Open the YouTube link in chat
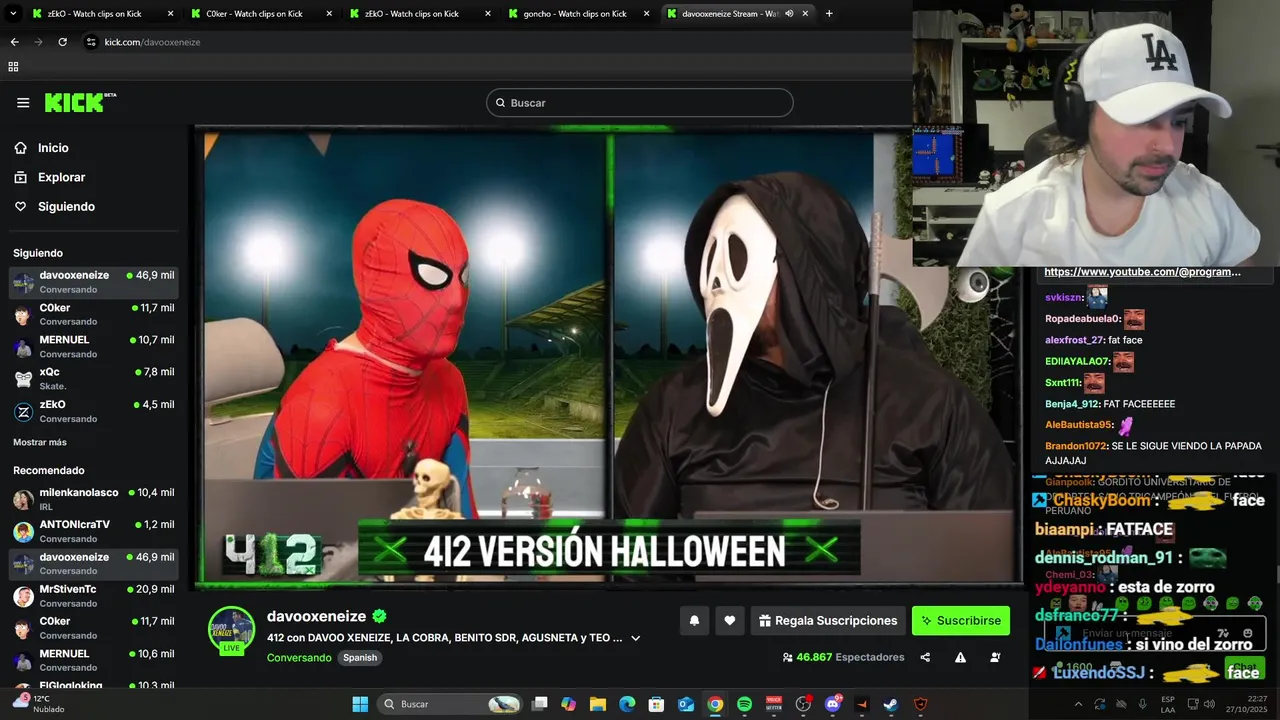1280x720 pixels. coord(1142,272)
